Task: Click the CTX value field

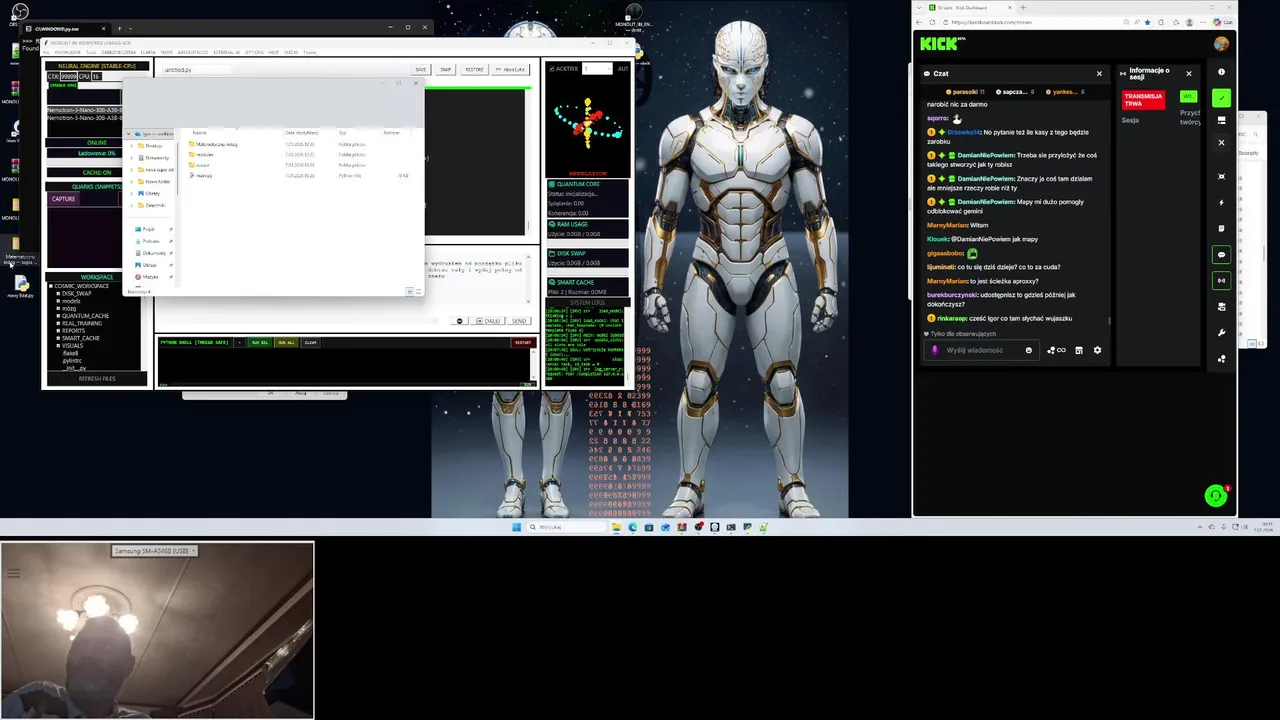Action: click(69, 76)
